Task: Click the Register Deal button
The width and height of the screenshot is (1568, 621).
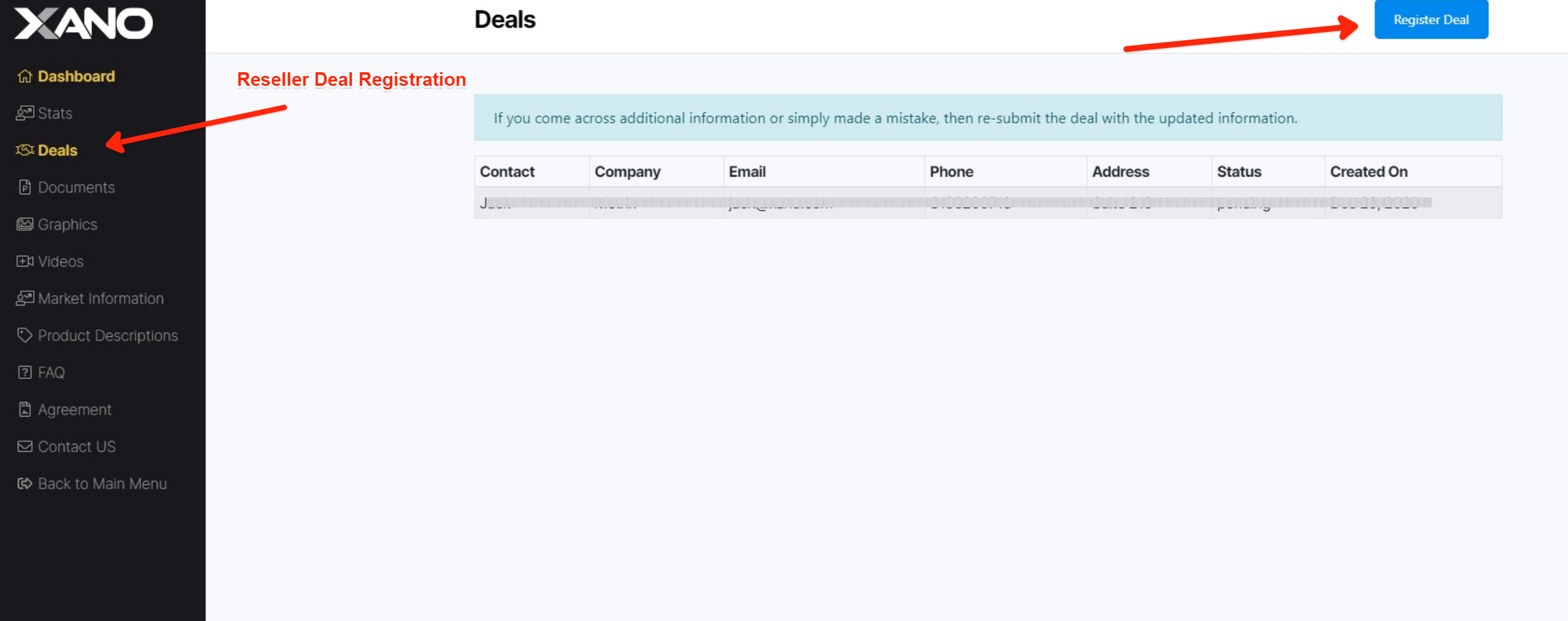Action: coord(1431,20)
